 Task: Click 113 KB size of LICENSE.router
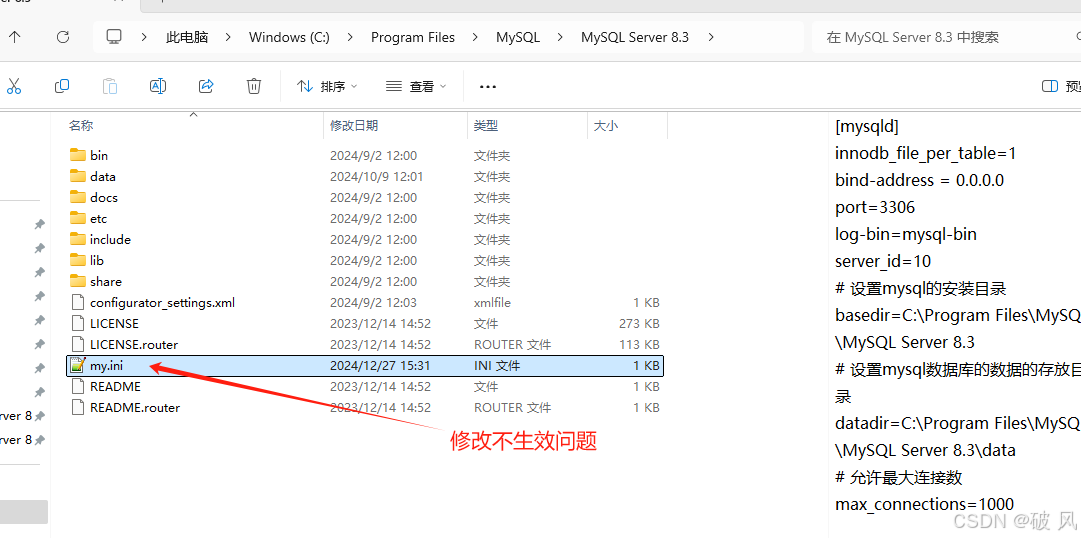(639, 344)
